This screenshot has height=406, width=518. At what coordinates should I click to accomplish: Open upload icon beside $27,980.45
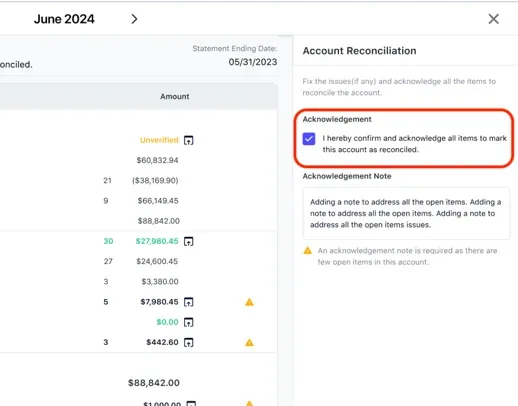click(189, 241)
